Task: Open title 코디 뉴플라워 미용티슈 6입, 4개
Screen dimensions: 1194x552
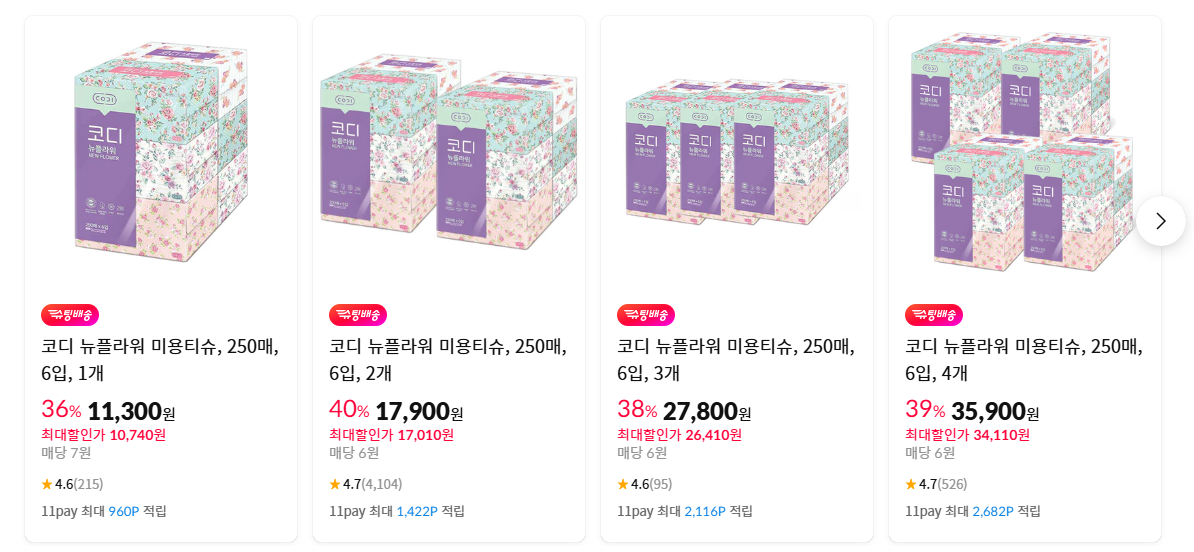Action: point(1023,360)
